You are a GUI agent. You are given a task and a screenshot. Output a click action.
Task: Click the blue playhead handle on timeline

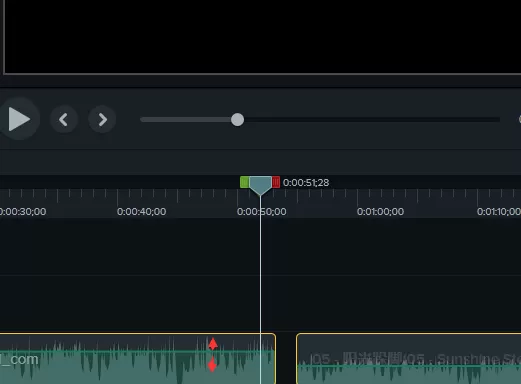tap(260, 185)
